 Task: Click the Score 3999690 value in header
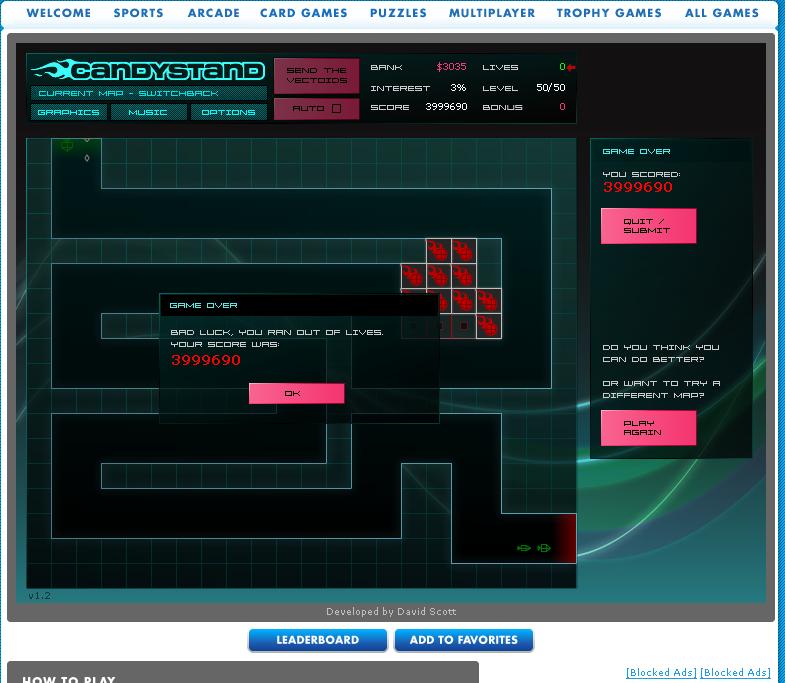(x=446, y=107)
